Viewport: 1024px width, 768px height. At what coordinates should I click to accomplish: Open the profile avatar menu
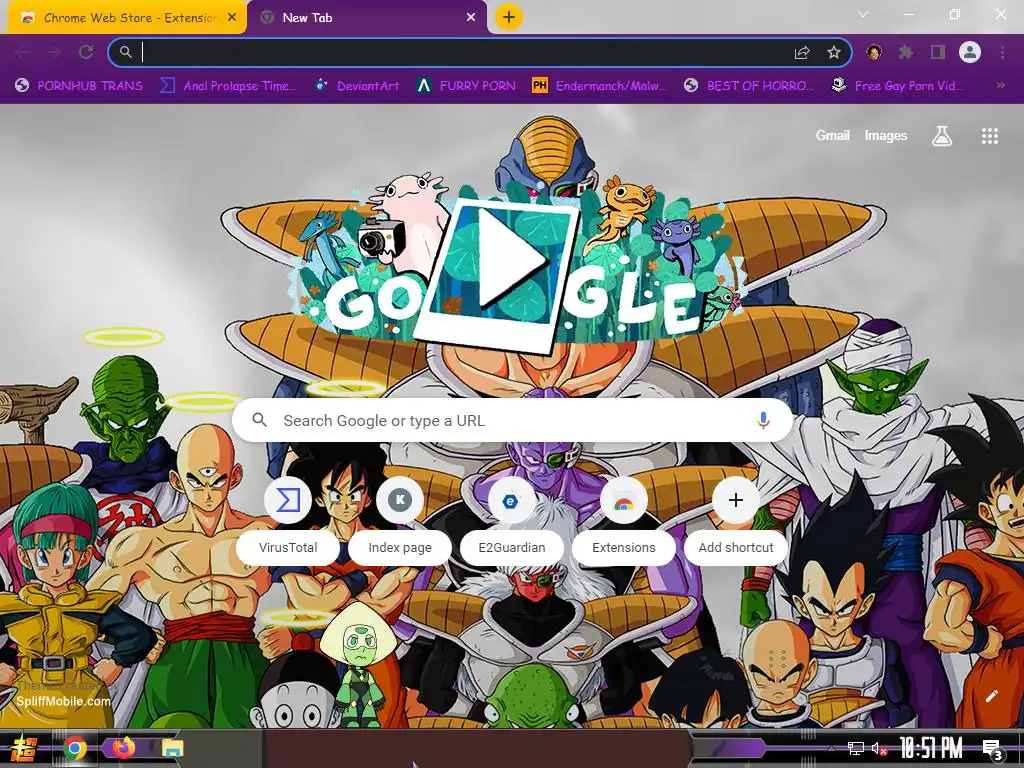click(x=970, y=52)
